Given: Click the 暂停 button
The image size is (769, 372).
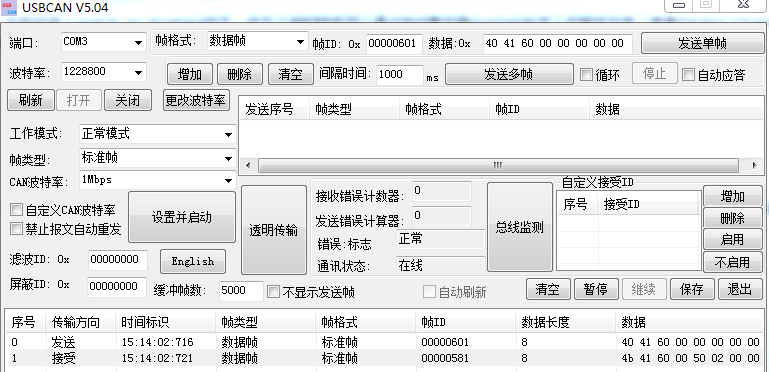Looking at the screenshot, I should (596, 289).
